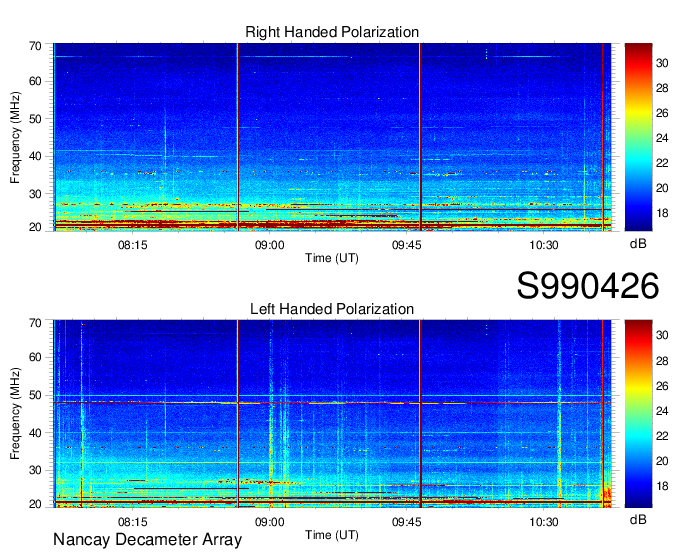Click the 50 frequency tick on top plot

click(x=35, y=119)
